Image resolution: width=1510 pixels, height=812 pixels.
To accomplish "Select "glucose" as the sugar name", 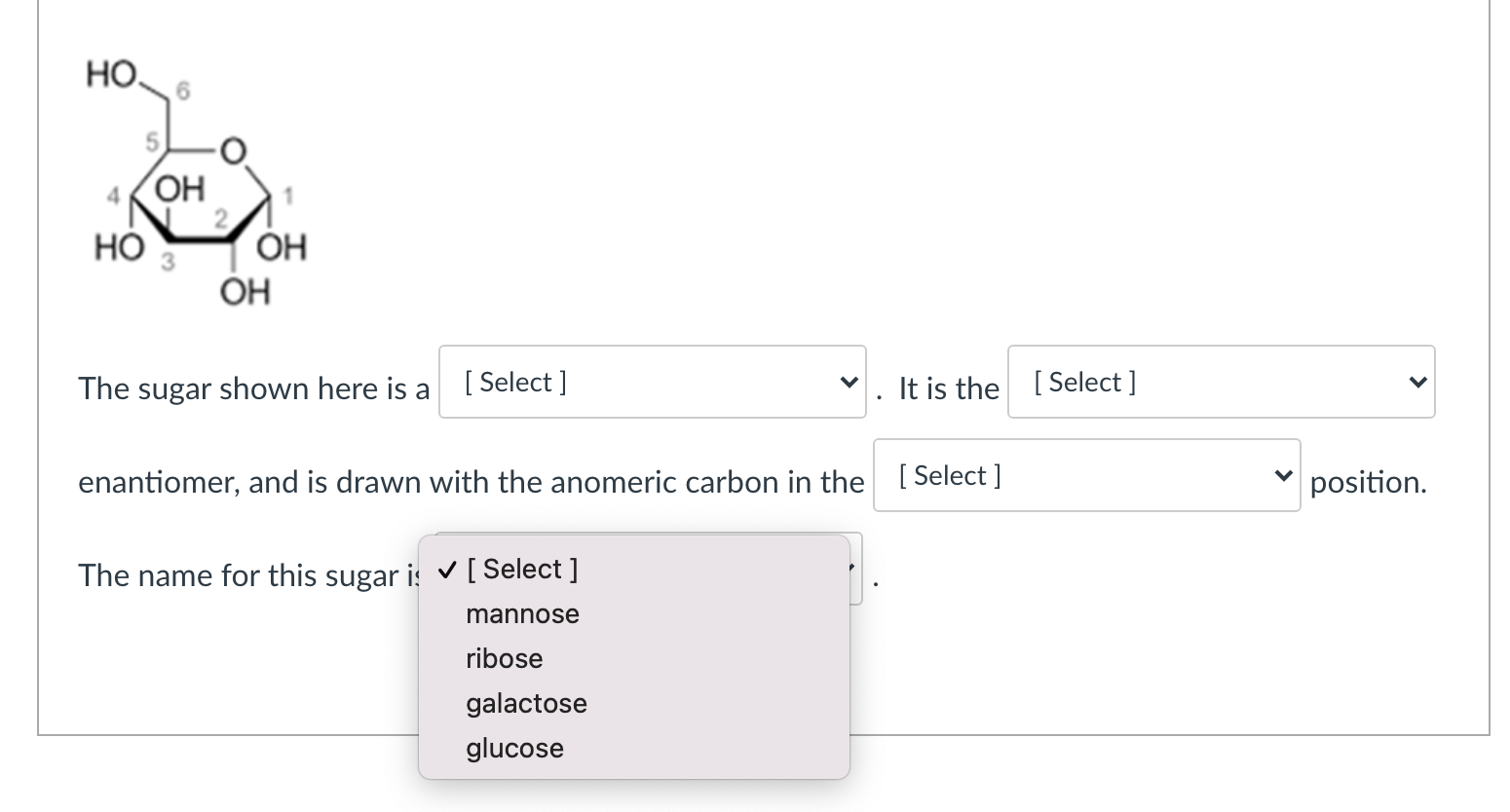I will [514, 749].
